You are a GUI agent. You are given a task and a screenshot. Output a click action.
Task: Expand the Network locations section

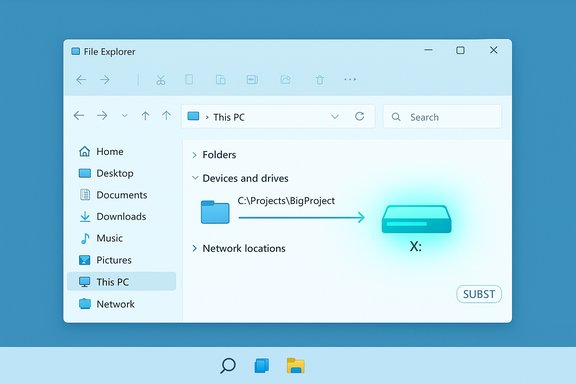194,248
